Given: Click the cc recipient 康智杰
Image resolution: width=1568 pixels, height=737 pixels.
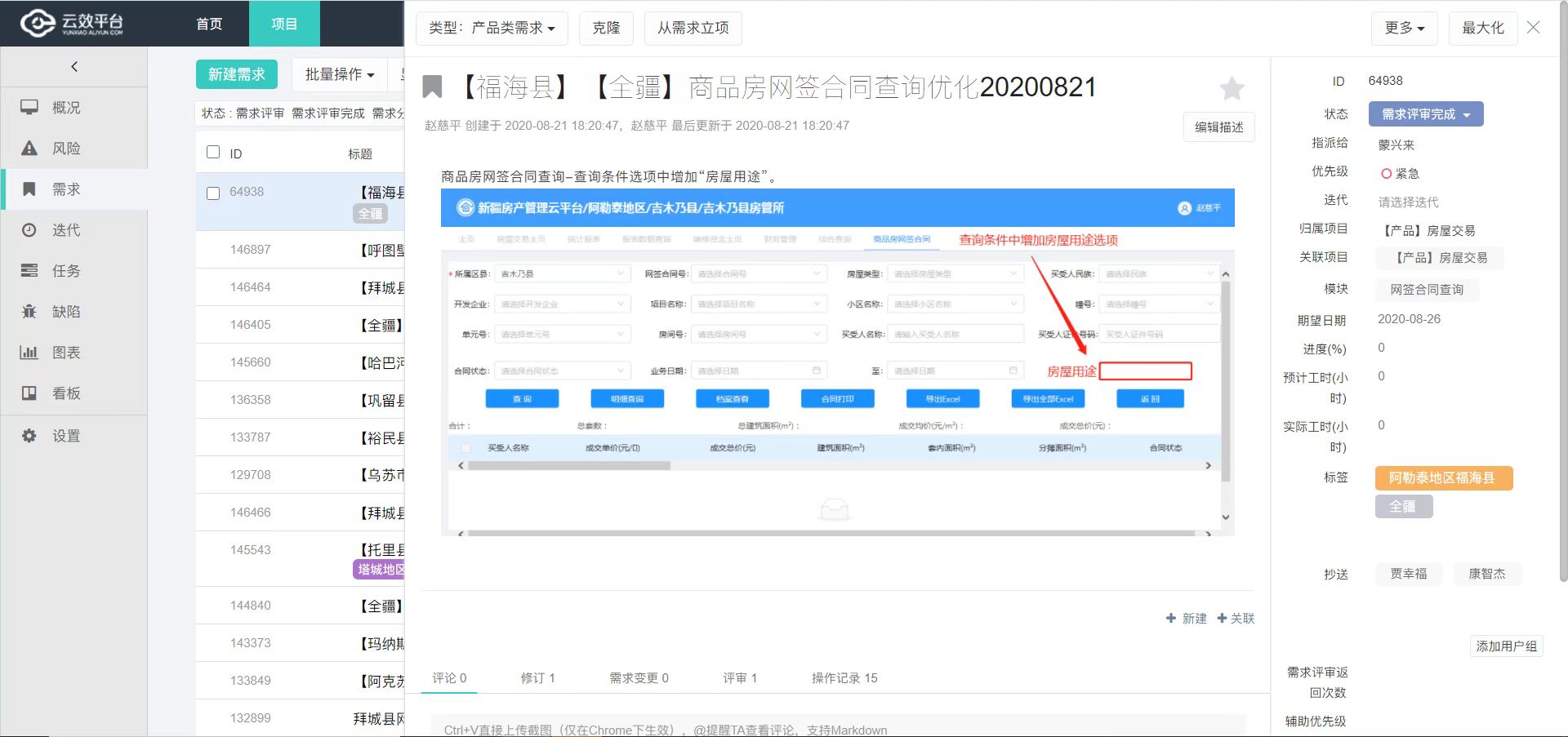Looking at the screenshot, I should pos(1486,575).
